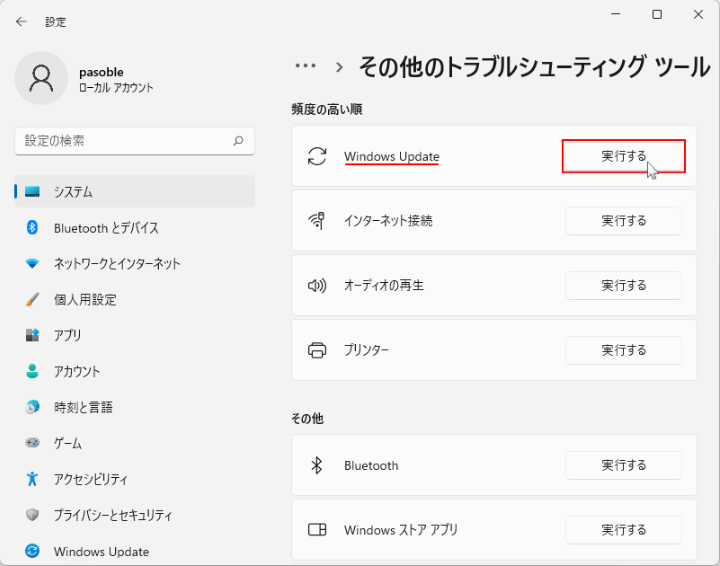Open 時刻と言語 settings
The image size is (720, 566).
point(83,408)
